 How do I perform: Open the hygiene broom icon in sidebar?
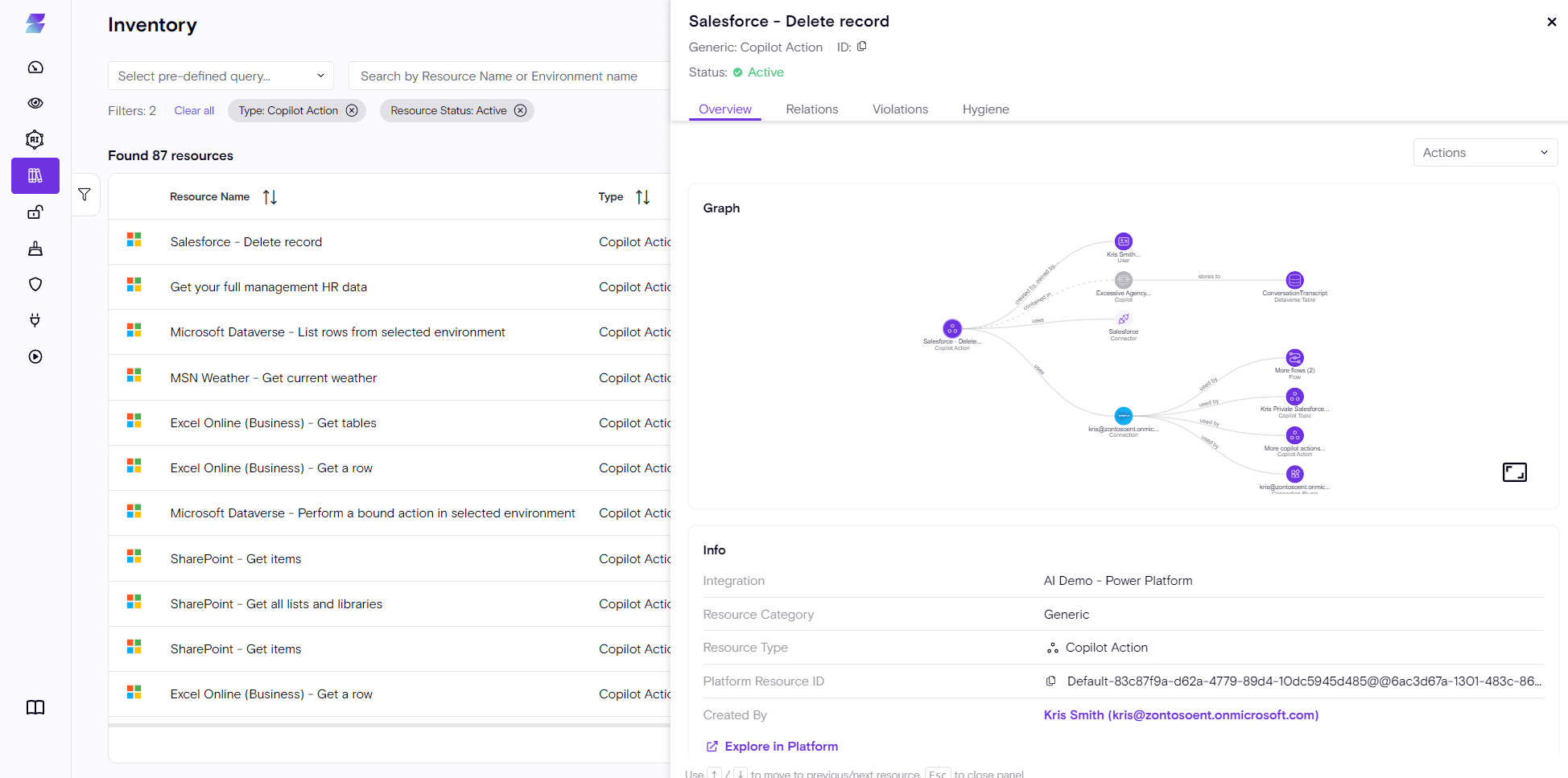point(35,248)
